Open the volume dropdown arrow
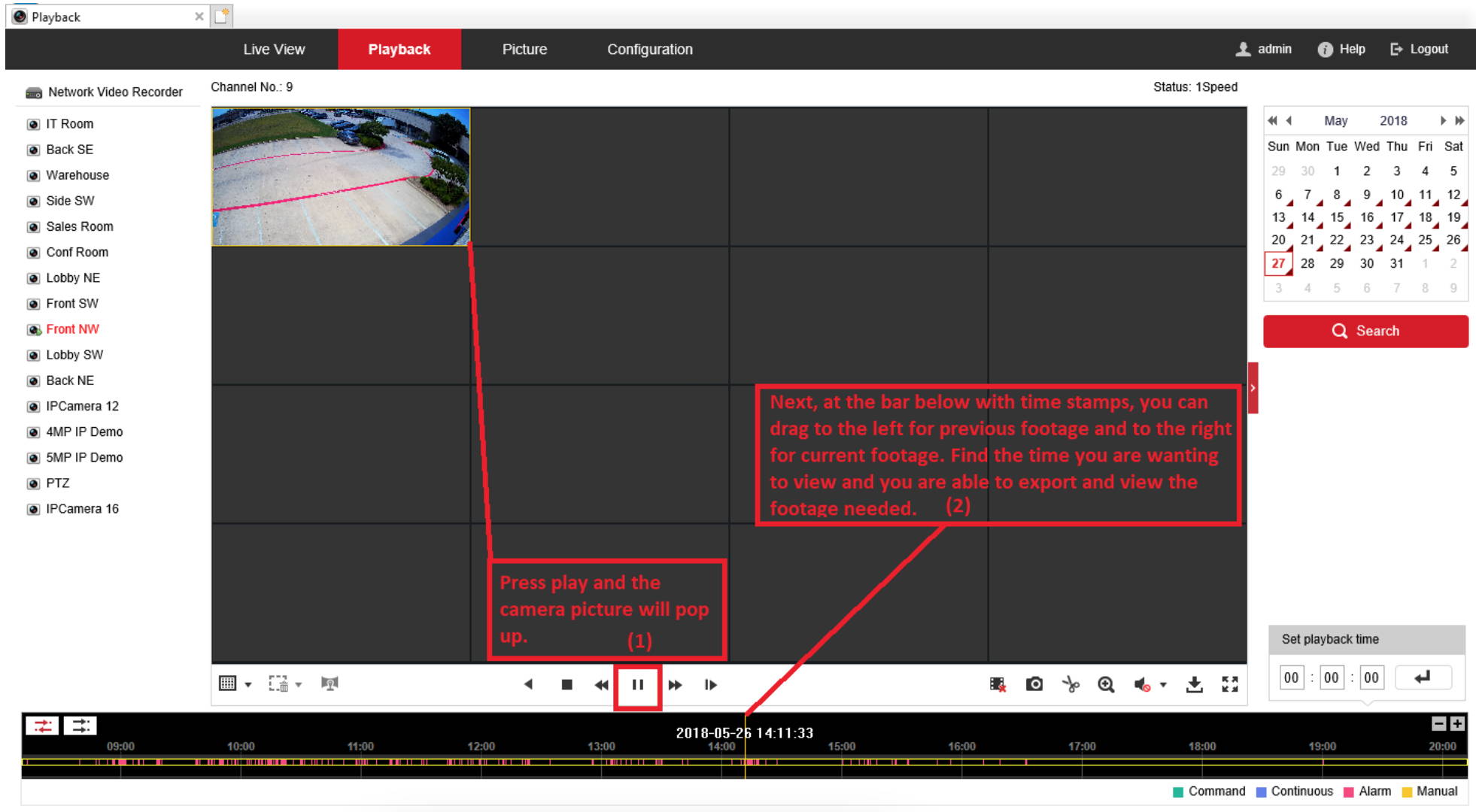 [x=1163, y=685]
